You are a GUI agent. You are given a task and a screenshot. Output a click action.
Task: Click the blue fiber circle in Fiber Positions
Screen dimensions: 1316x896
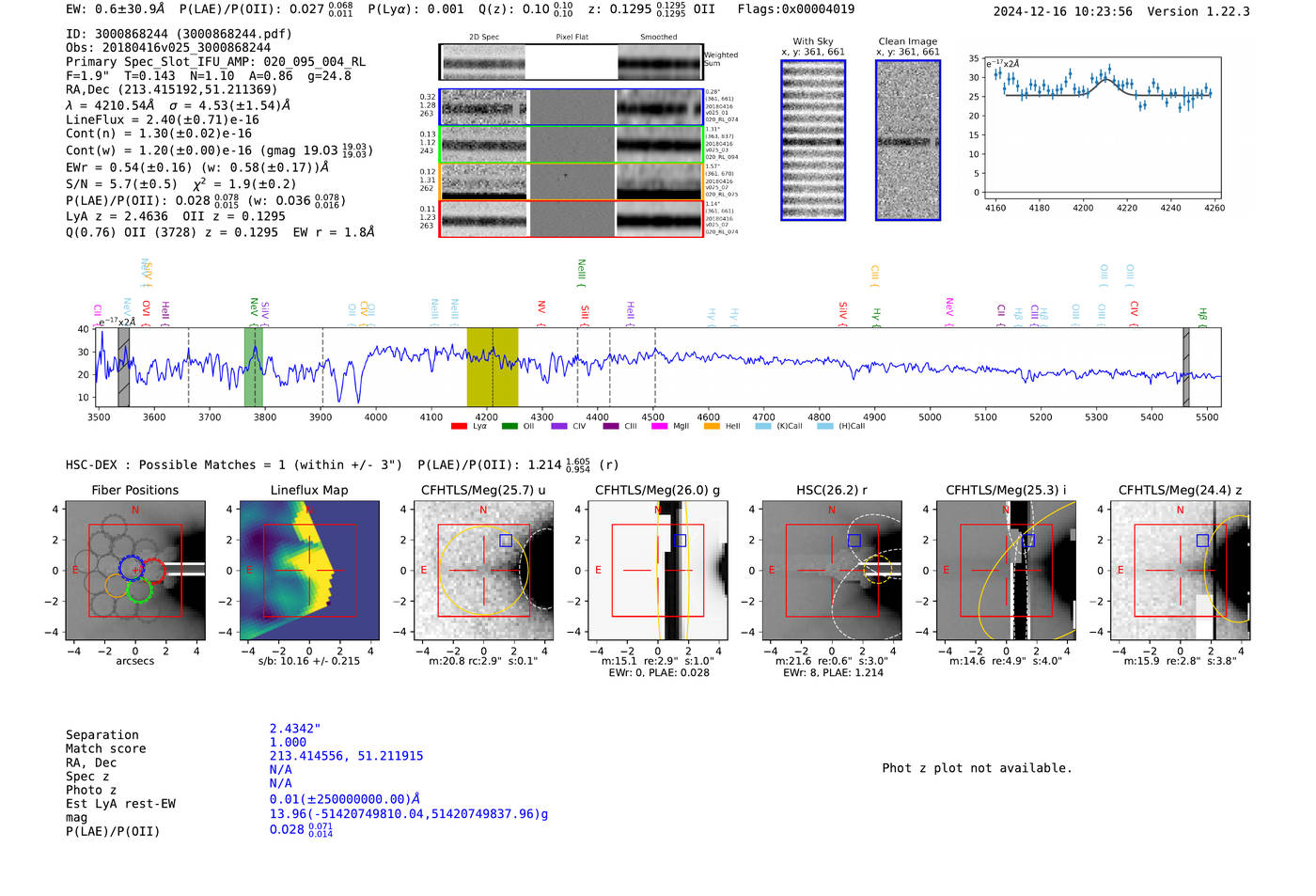coord(131,567)
